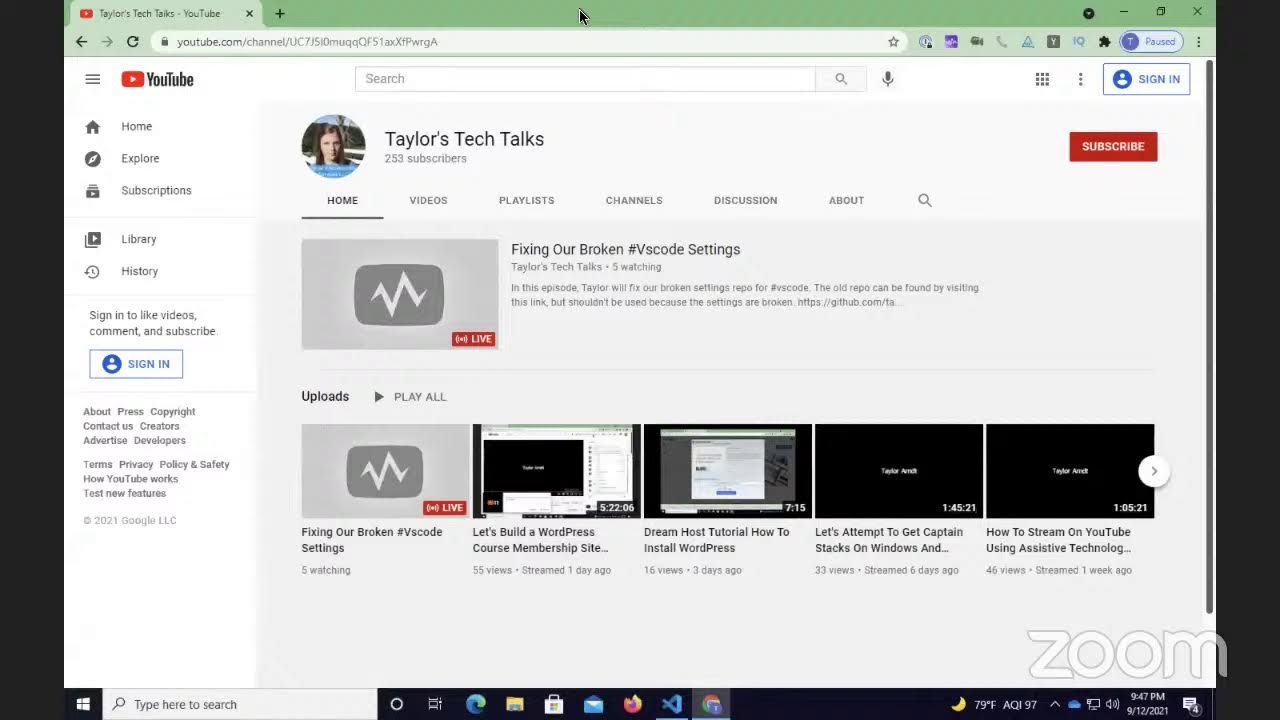Bookmark this page with the star icon
The height and width of the screenshot is (720, 1280).
(893, 42)
